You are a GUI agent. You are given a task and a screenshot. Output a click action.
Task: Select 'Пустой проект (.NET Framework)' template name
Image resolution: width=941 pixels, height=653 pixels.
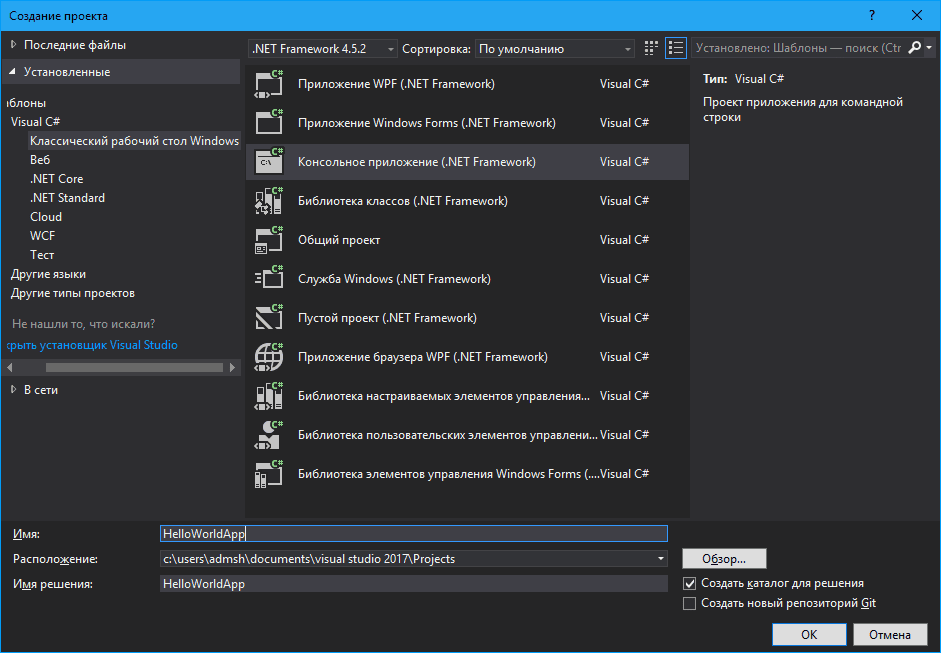click(387, 318)
